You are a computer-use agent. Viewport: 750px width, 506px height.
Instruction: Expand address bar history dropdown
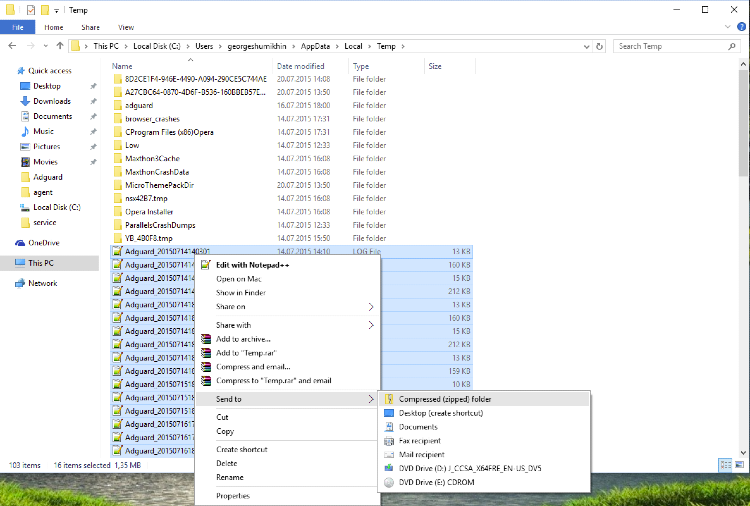pyautogui.click(x=587, y=46)
